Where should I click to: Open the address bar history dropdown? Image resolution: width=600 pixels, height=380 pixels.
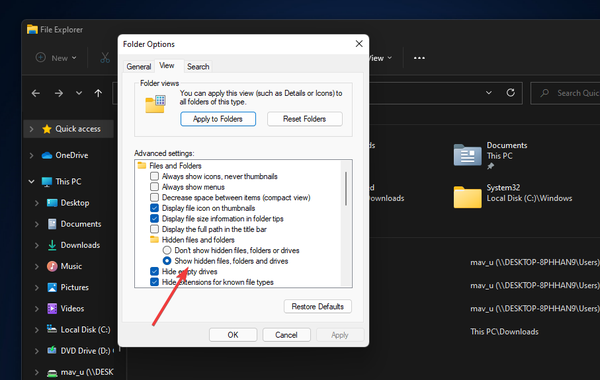point(489,93)
